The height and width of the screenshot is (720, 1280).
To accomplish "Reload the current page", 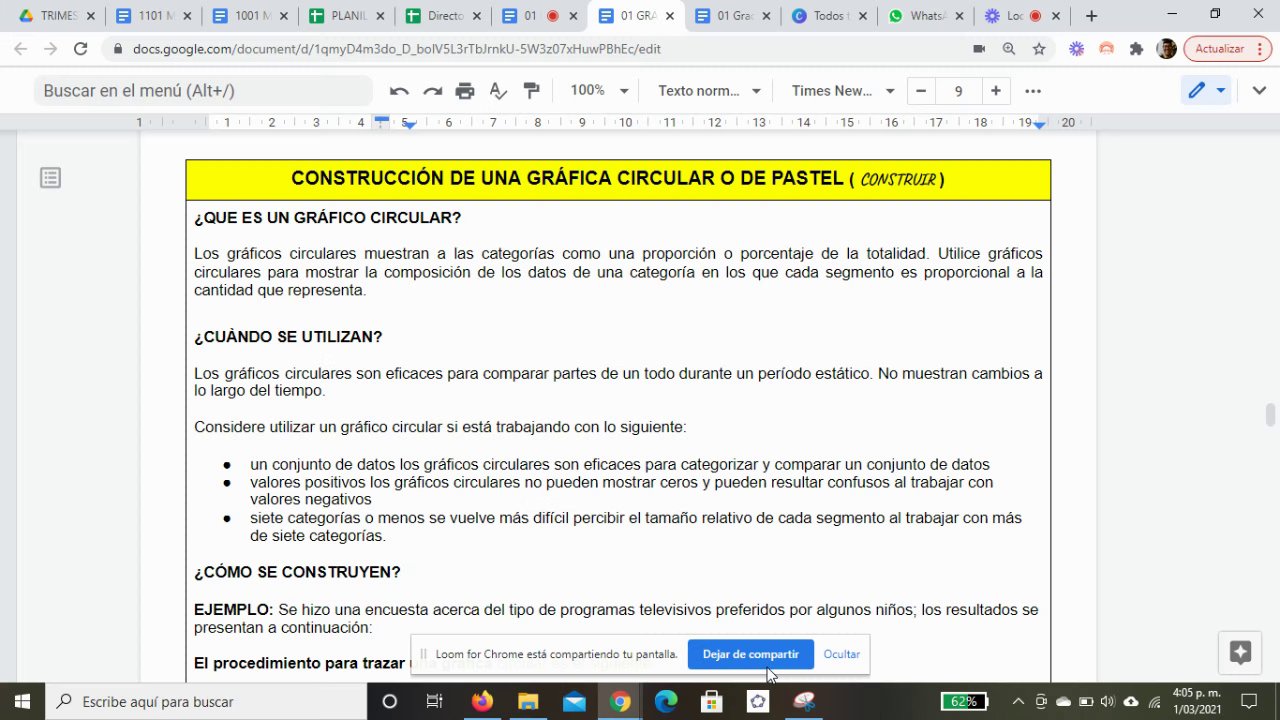I will (x=81, y=49).
